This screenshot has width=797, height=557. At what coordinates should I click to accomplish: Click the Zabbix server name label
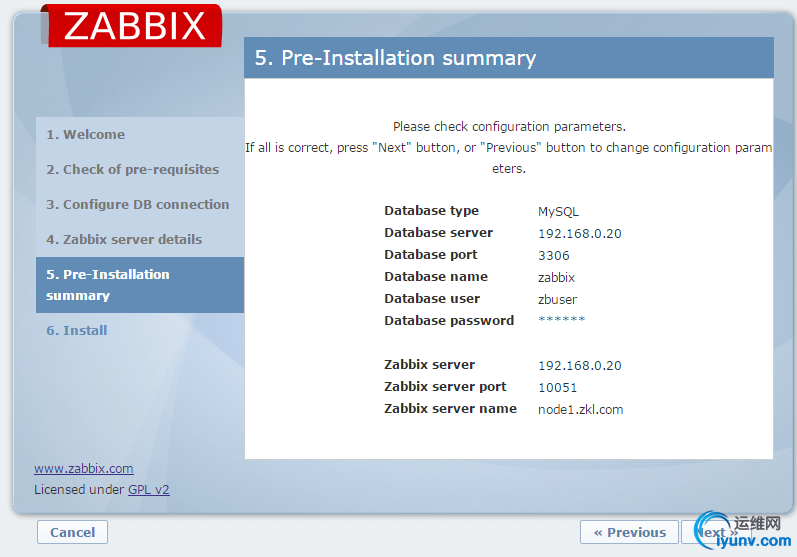(x=450, y=408)
